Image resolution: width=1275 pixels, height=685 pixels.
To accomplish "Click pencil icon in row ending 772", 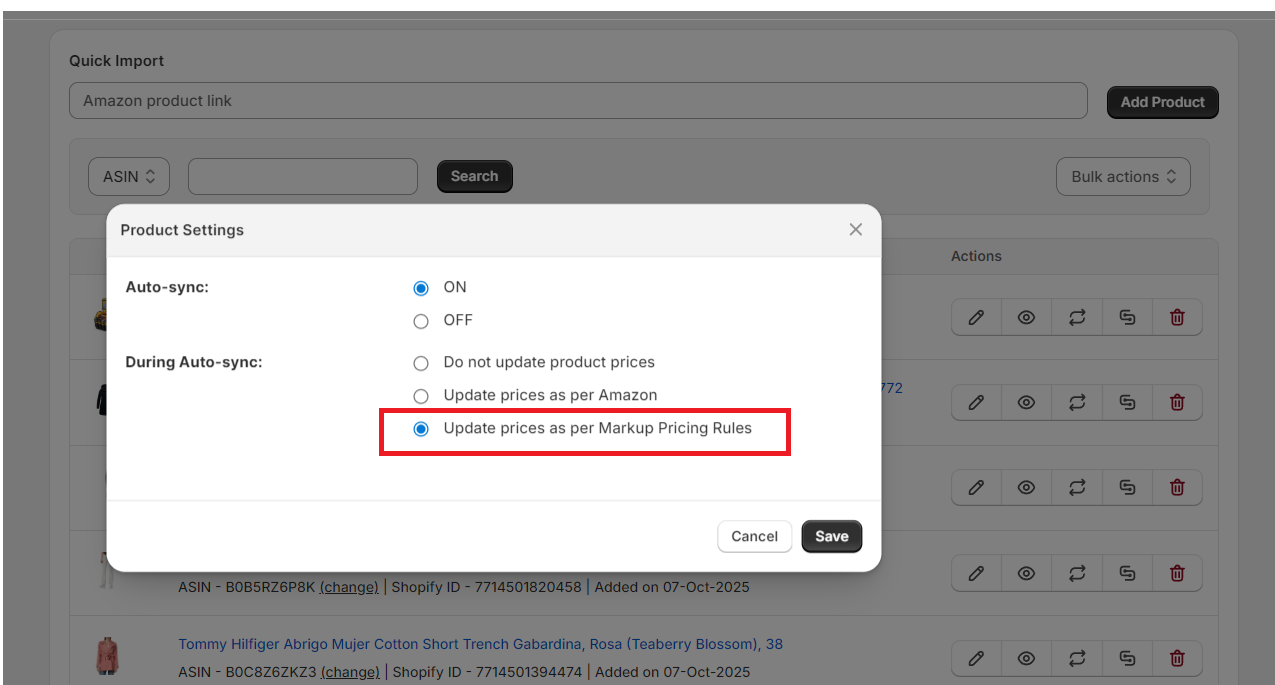I will click(x=976, y=402).
